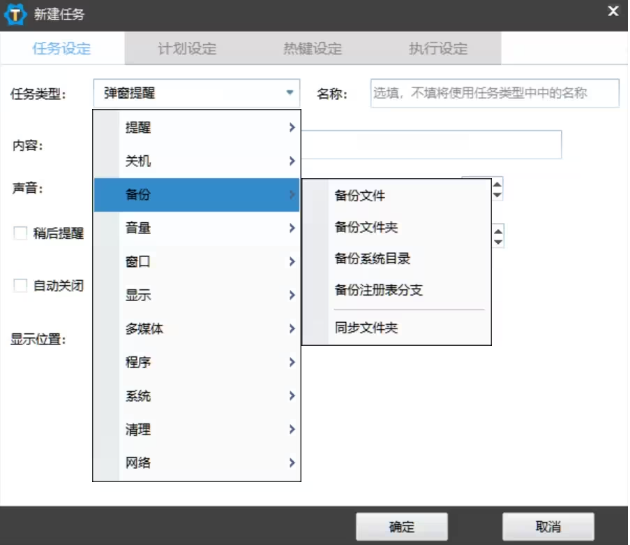
Task: Click the 取消 button
Action: [548, 527]
